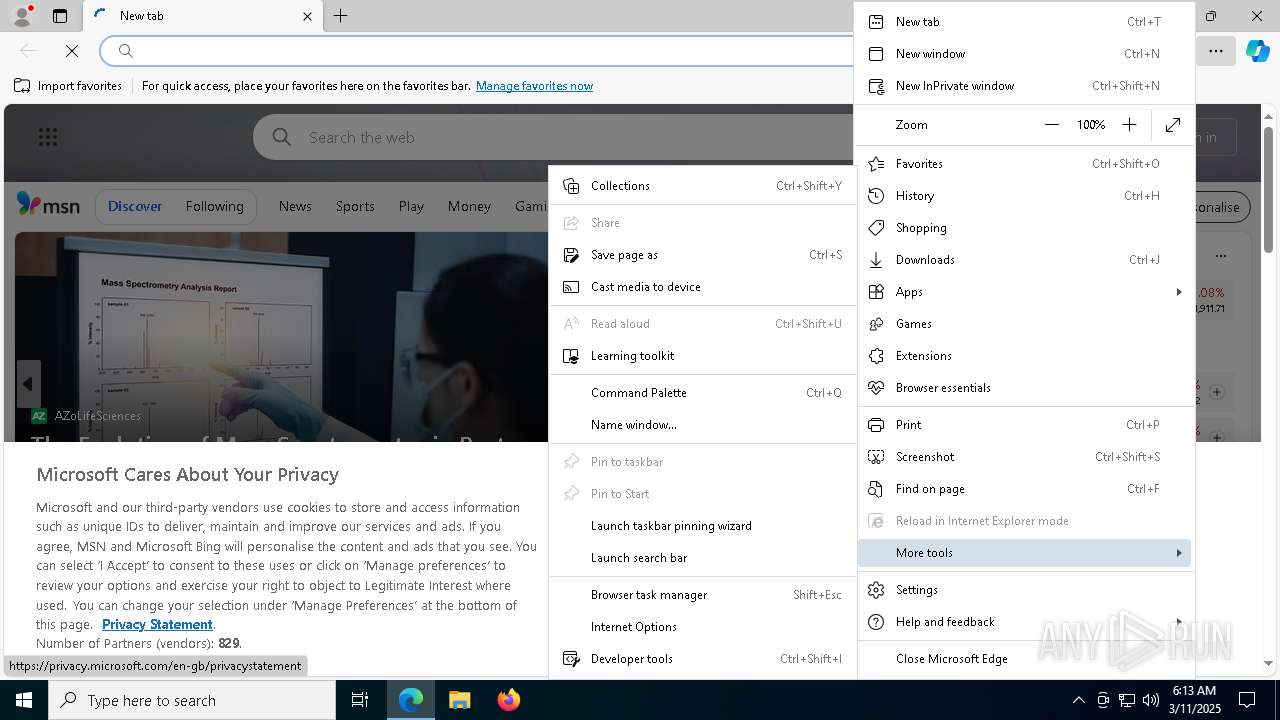Select Collections from More tools submenu
Viewport: 1280px width, 720px height.
point(702,186)
